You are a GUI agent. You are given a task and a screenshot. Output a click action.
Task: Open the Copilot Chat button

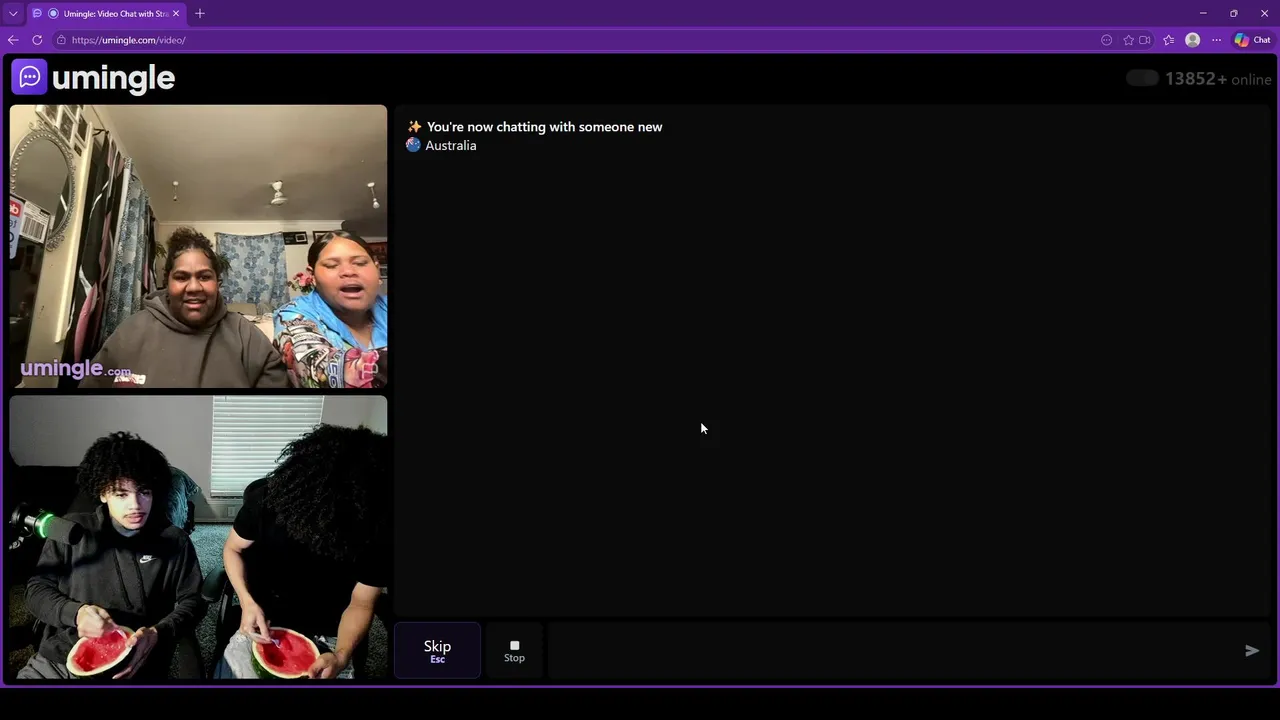[1252, 40]
